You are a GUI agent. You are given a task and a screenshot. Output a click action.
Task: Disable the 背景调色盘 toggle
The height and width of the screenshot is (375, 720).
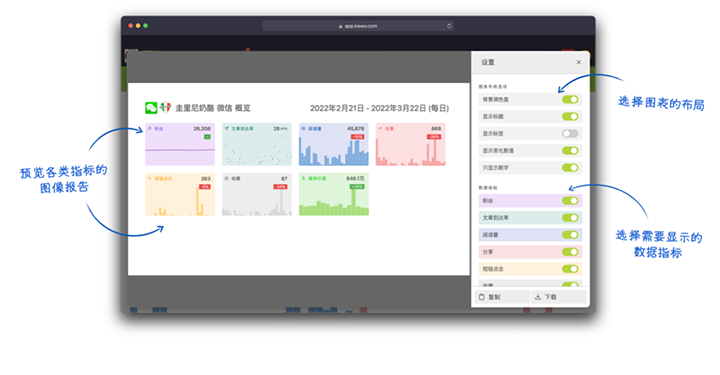pos(570,100)
